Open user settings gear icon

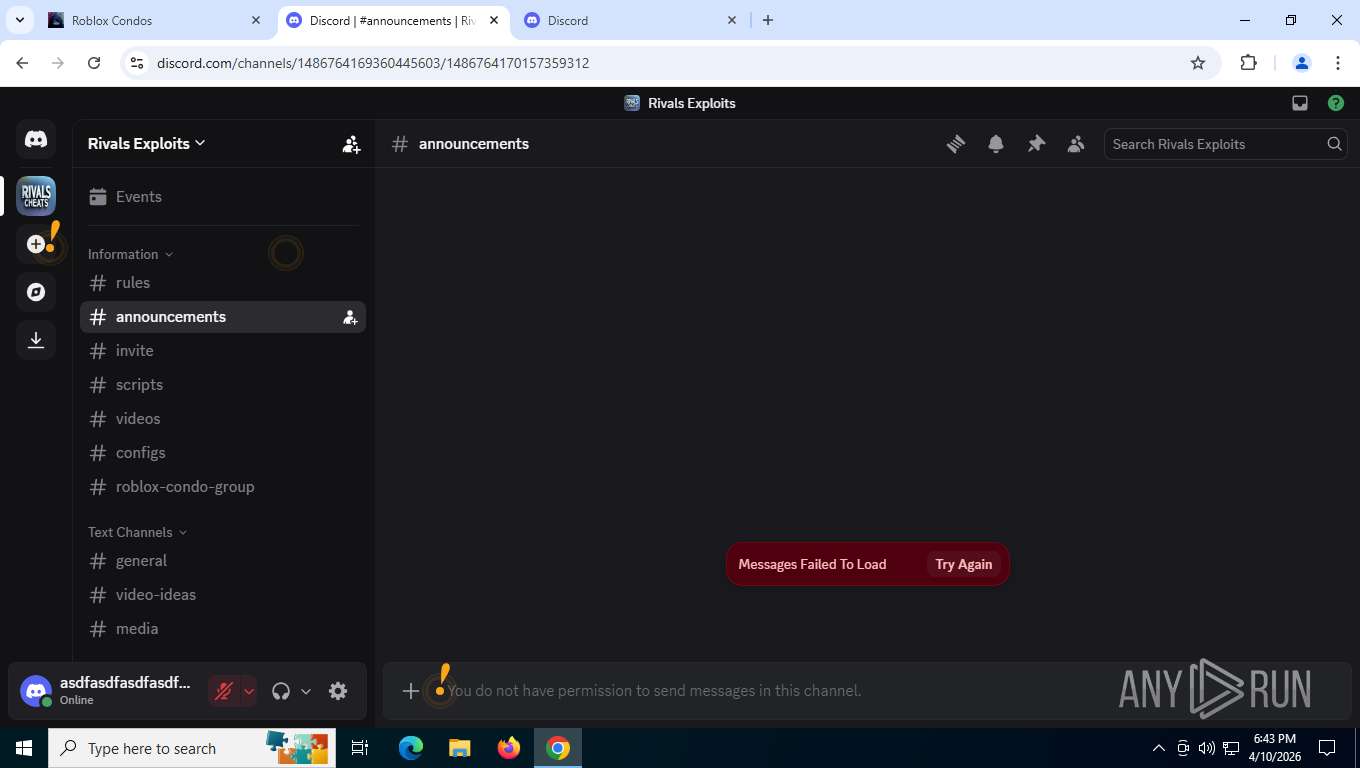(338, 691)
